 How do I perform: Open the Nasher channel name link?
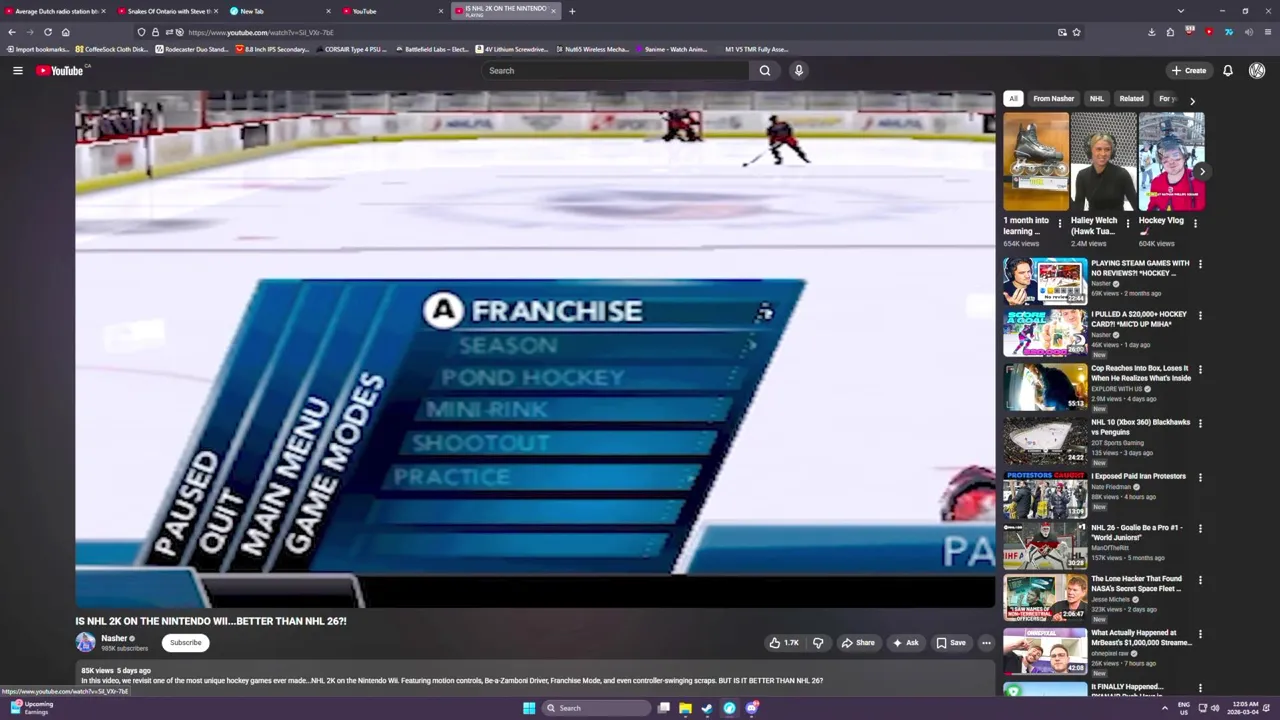click(x=114, y=638)
